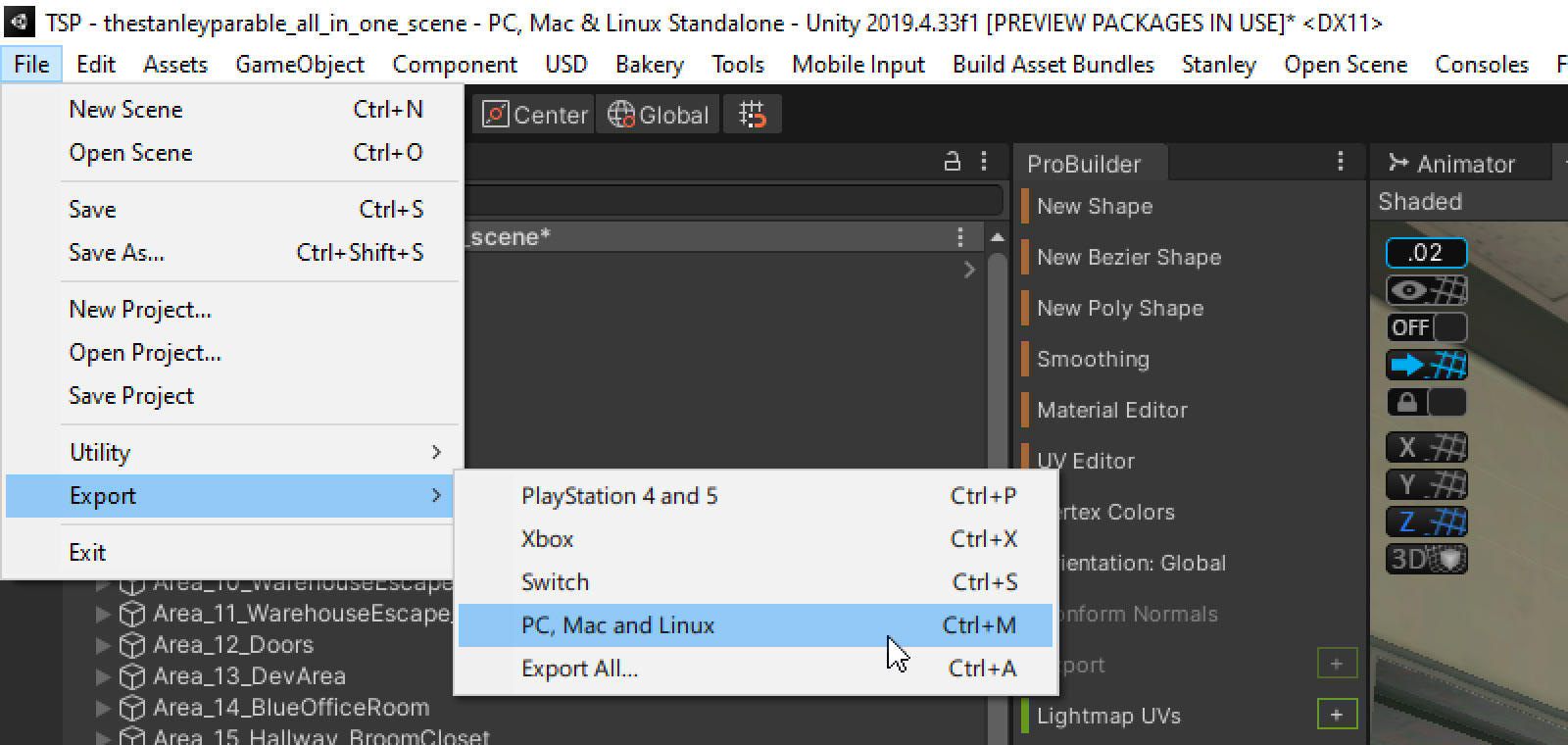
Task: Toggle Global handle rotation button
Action: 658,115
